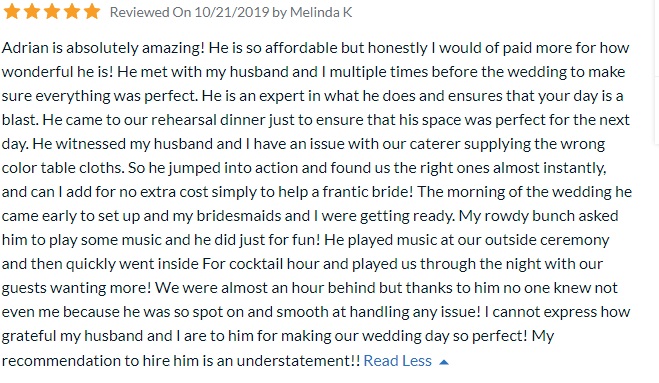Click the 'Reviewed On' label text
The width and height of the screenshot is (659, 383).
(x=150, y=12)
